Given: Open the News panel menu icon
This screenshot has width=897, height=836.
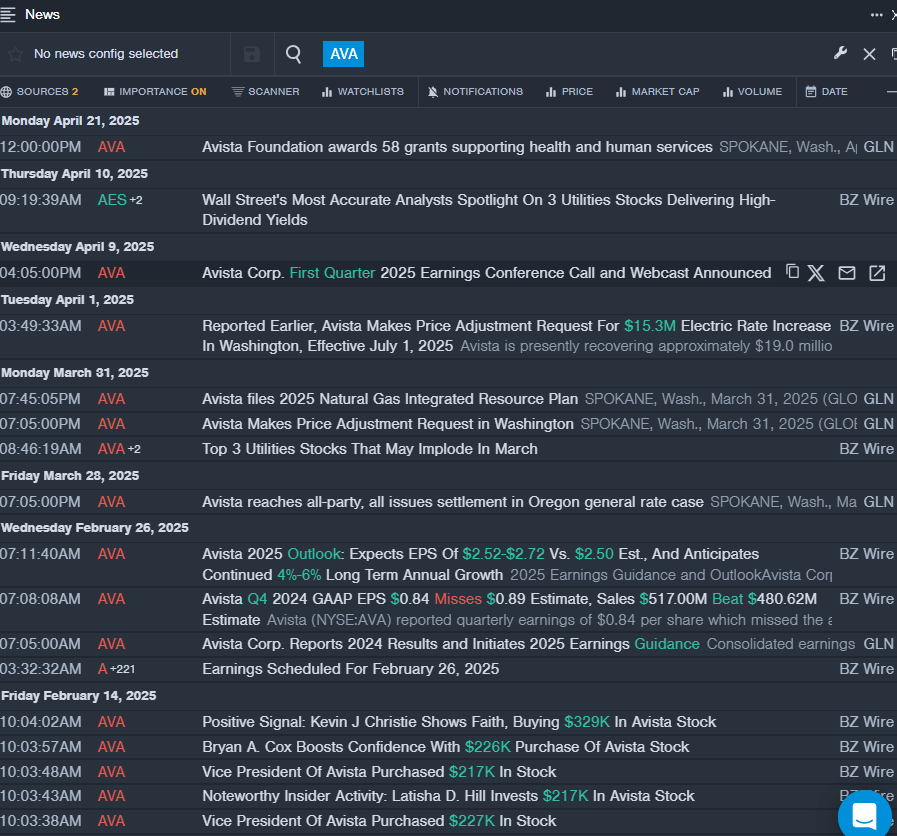Looking at the screenshot, I should click(x=7, y=15).
